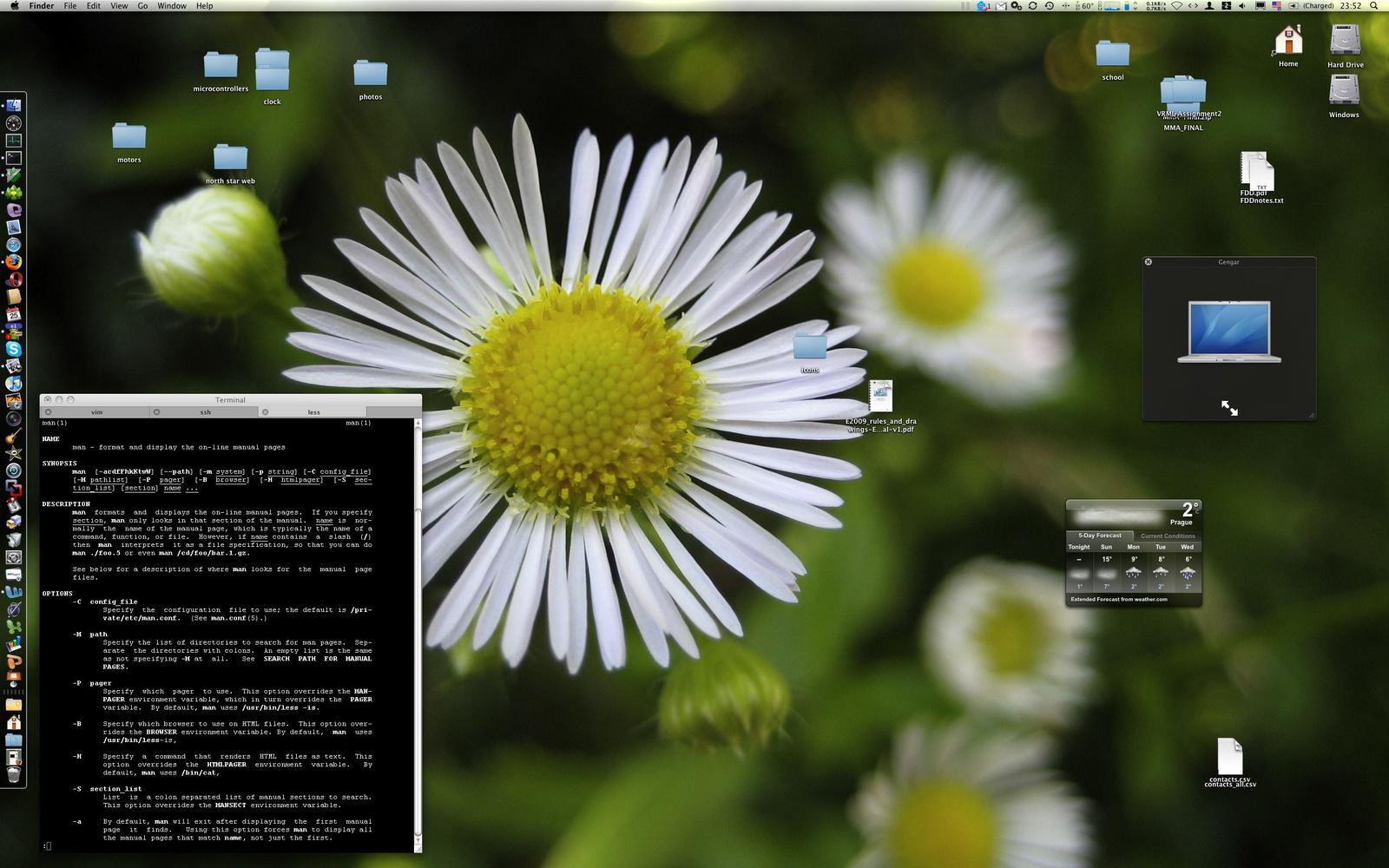Select the photos folder on desktop
The image size is (1389, 868).
point(371,80)
